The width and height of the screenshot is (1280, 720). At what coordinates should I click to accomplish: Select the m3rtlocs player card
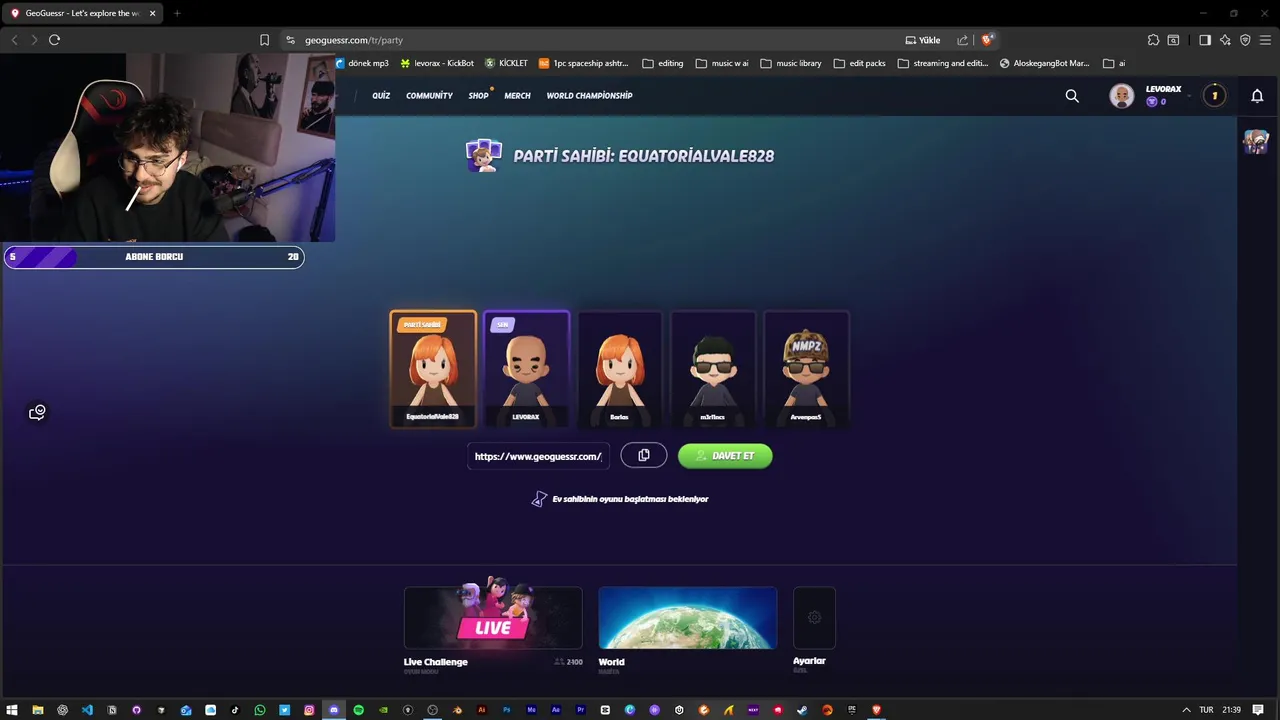713,369
